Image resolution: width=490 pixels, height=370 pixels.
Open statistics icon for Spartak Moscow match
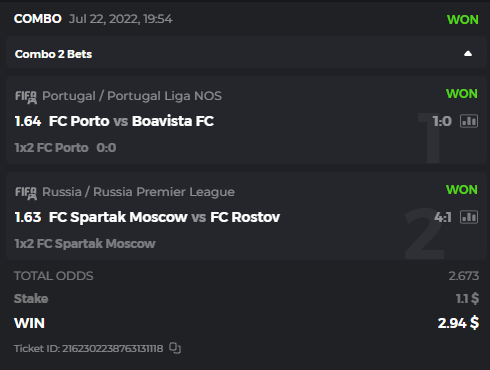coord(469,217)
